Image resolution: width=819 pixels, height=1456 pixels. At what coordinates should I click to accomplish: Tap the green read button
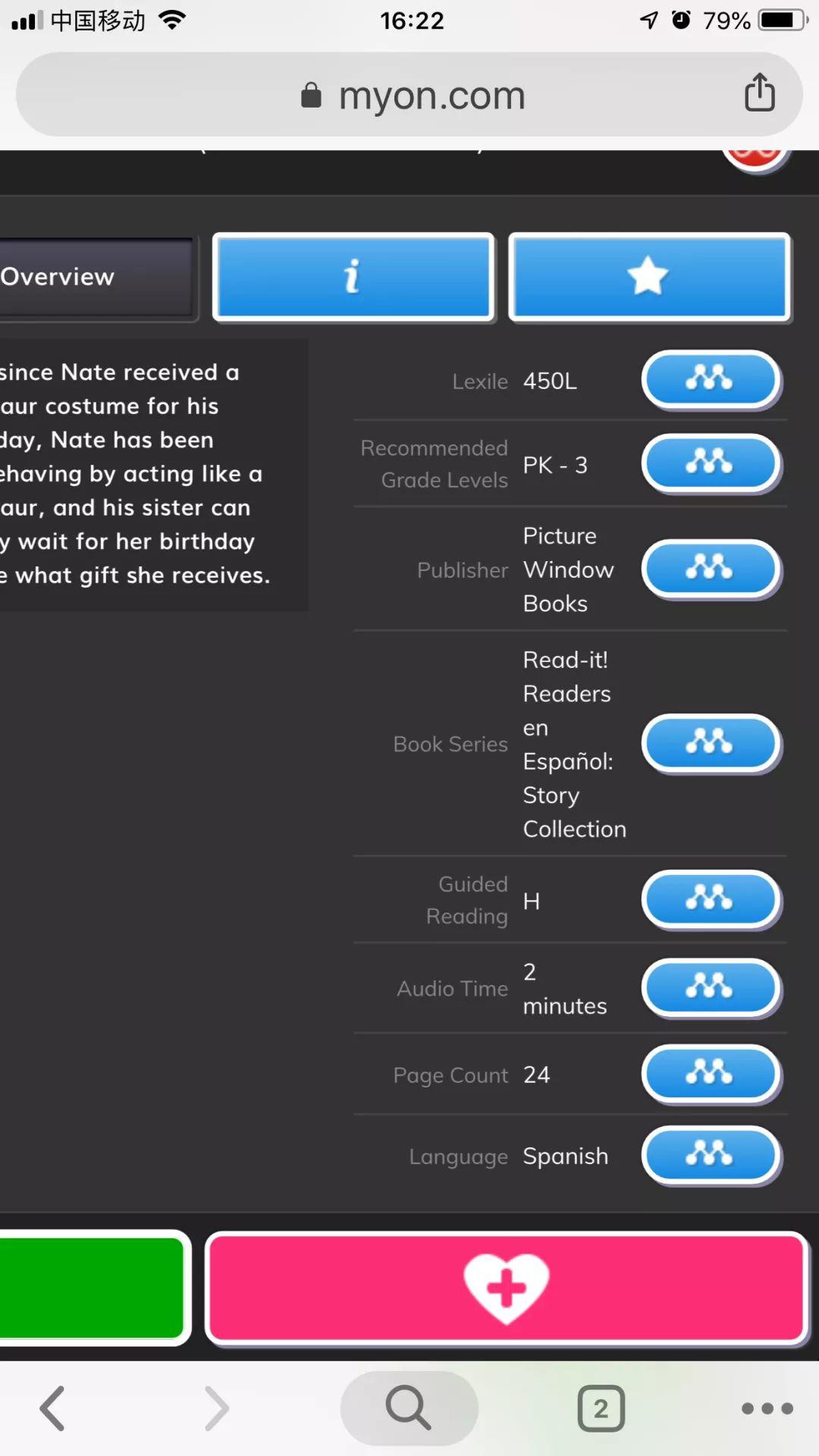(x=93, y=1288)
